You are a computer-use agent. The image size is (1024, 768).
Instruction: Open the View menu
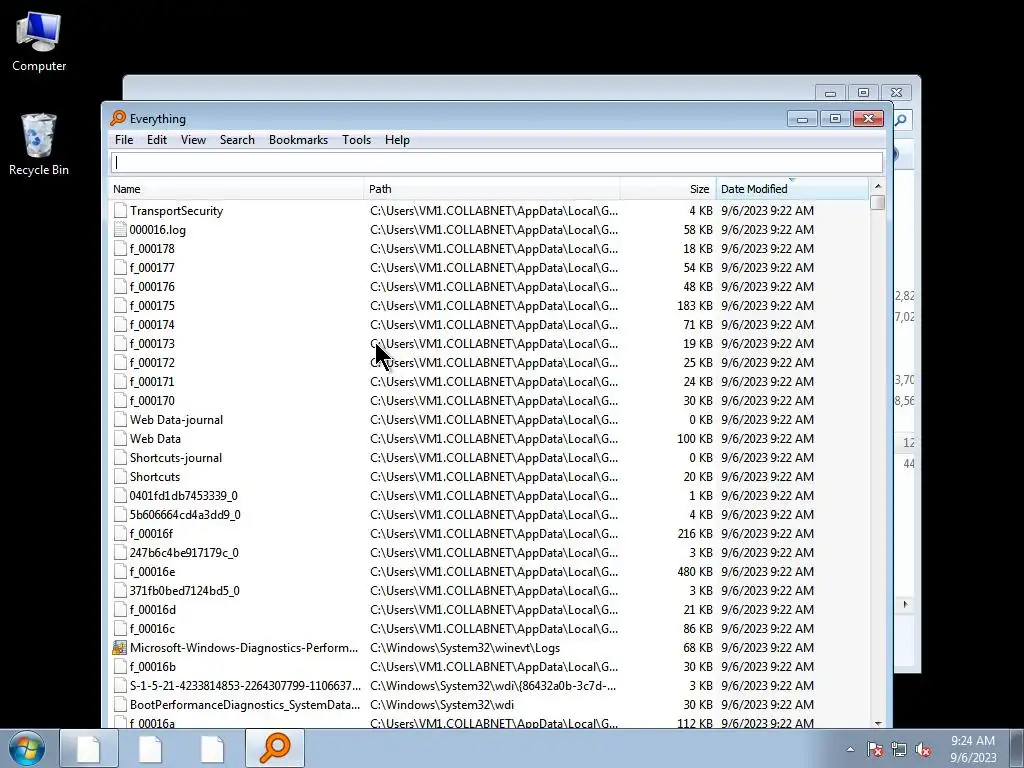193,140
